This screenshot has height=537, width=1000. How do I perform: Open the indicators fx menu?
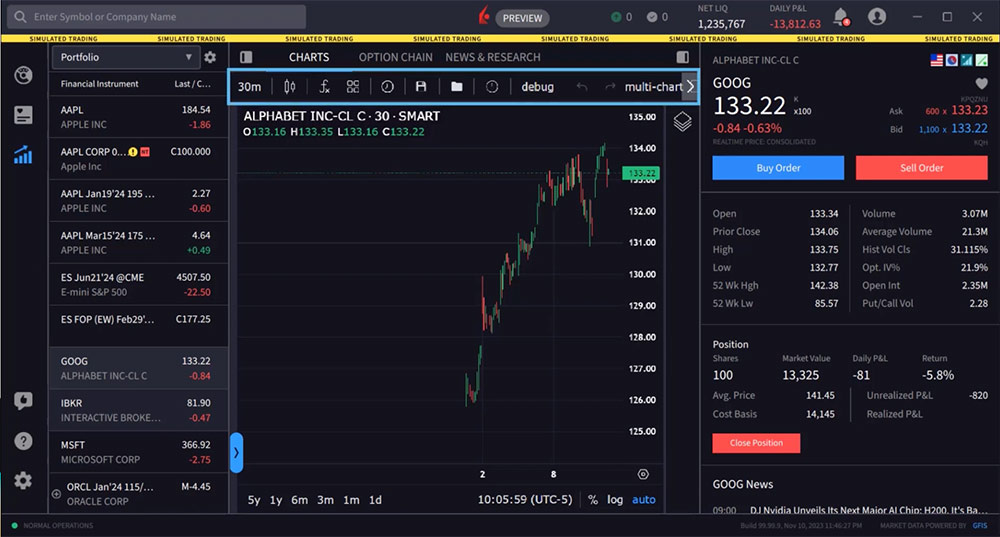click(324, 87)
